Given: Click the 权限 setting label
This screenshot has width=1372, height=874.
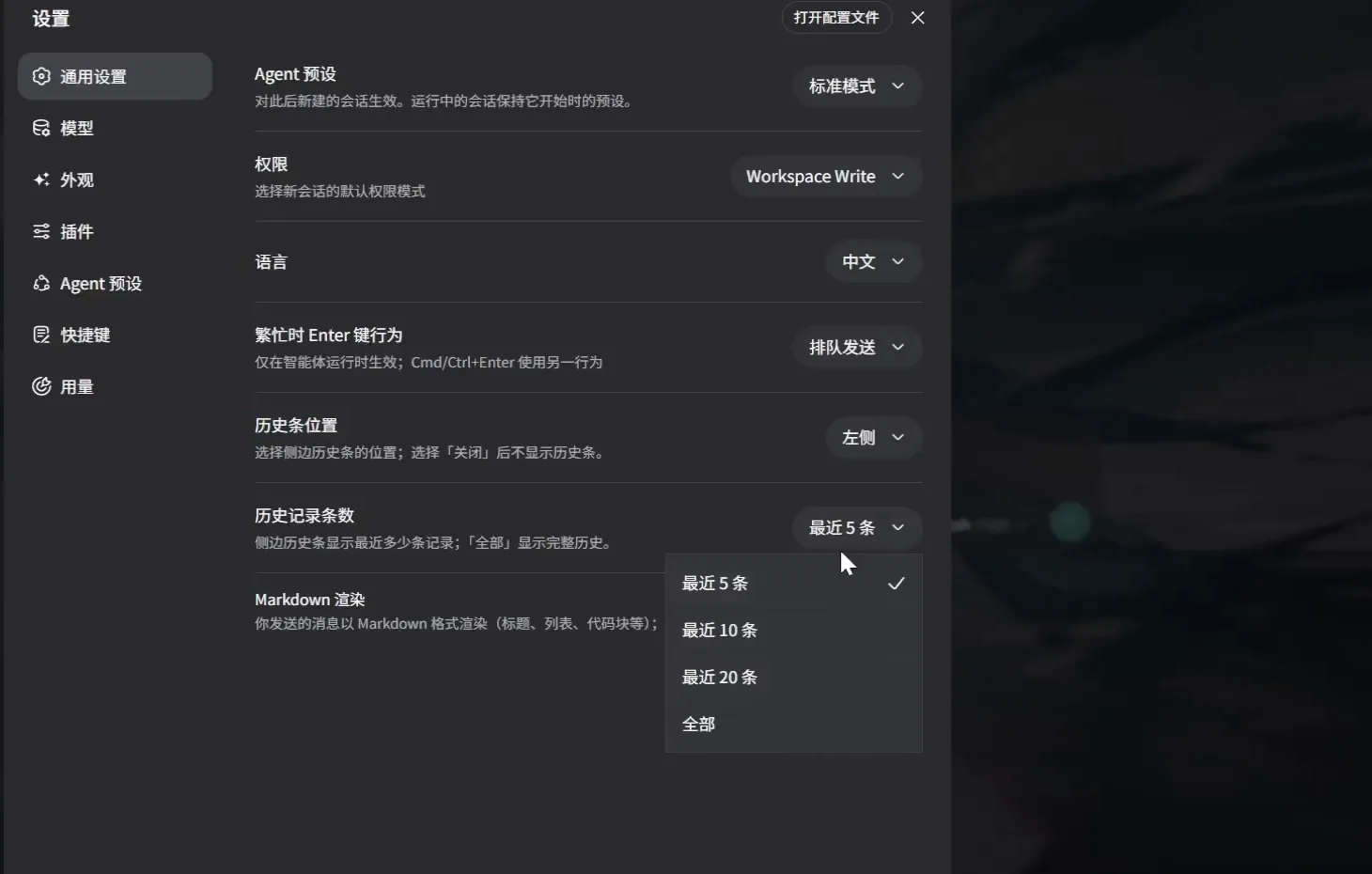Looking at the screenshot, I should tap(272, 164).
